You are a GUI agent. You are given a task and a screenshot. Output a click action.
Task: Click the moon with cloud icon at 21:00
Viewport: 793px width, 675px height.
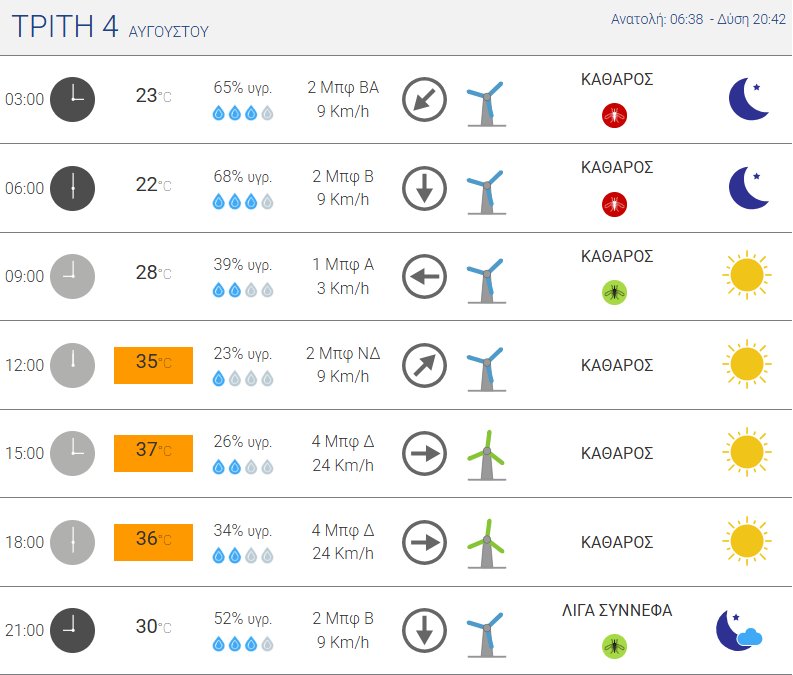739,631
